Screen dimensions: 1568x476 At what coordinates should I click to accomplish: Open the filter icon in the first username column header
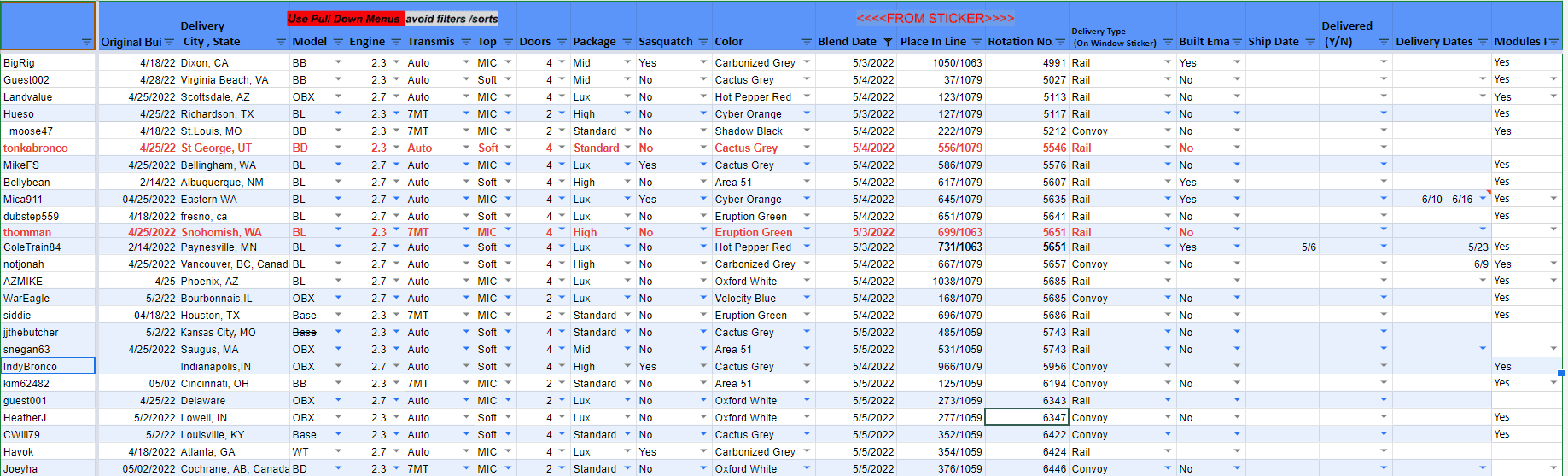point(86,42)
